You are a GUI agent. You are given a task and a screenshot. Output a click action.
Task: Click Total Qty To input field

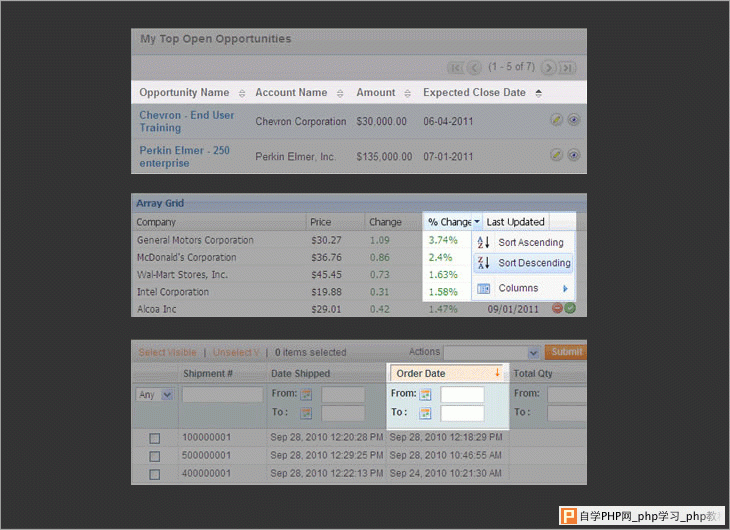tap(567, 413)
